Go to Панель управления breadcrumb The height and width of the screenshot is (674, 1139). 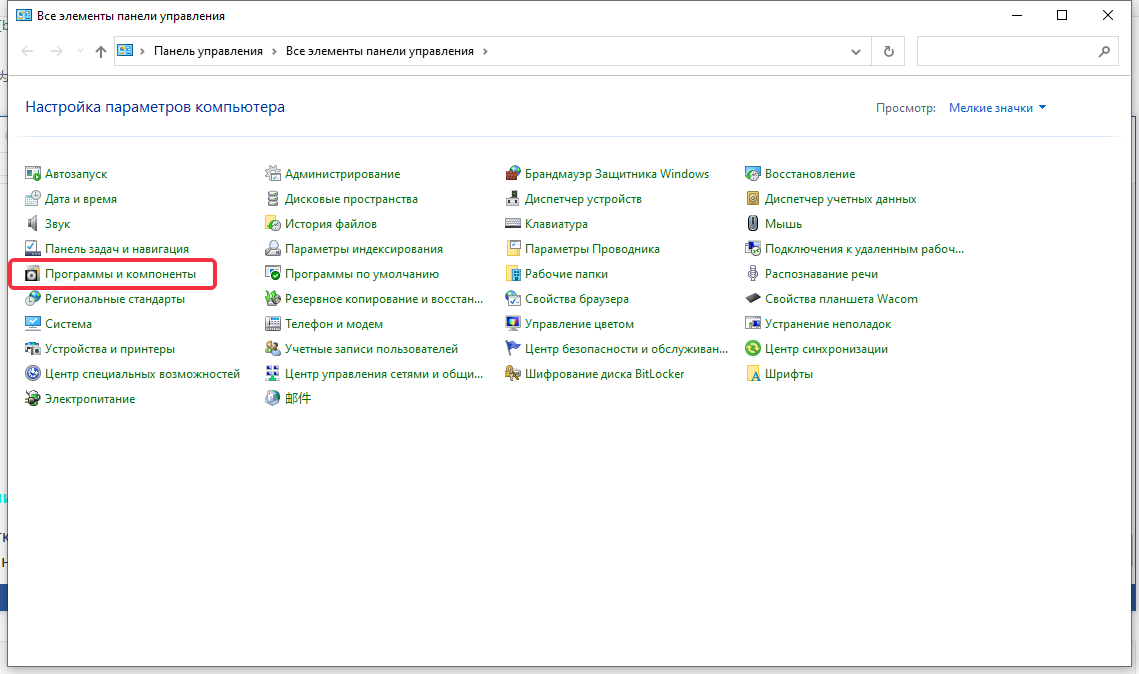208,51
